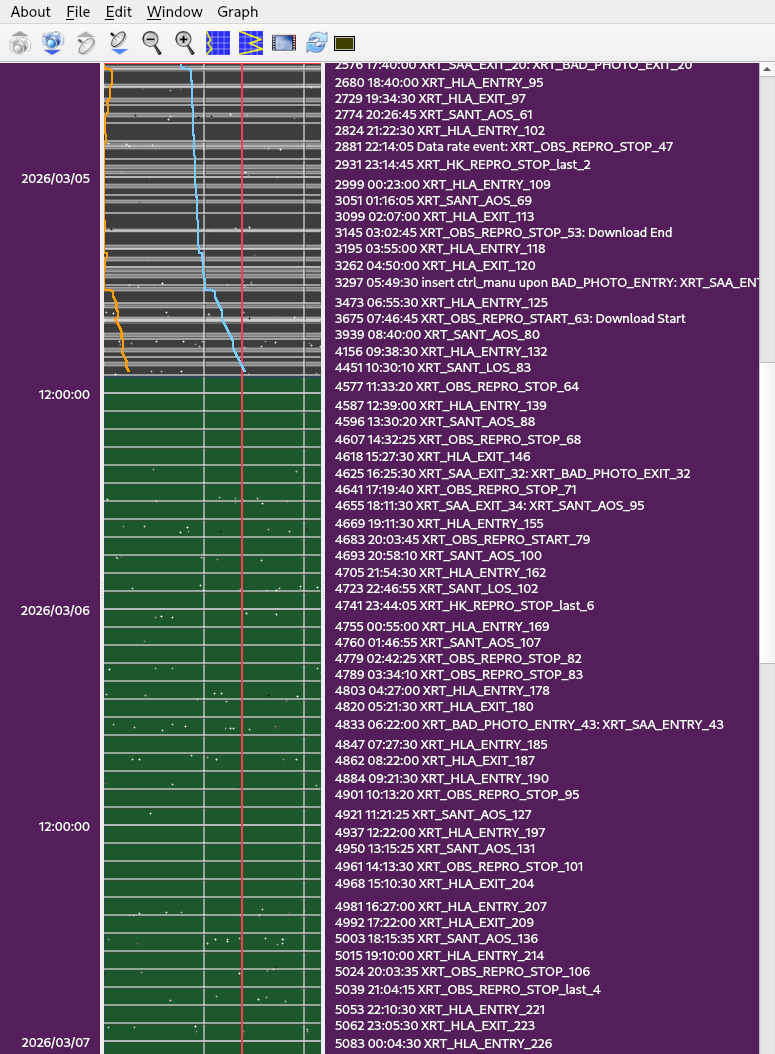Click the blue zigzag graph icon
The image size is (775, 1054).
pyautogui.click(x=251, y=43)
